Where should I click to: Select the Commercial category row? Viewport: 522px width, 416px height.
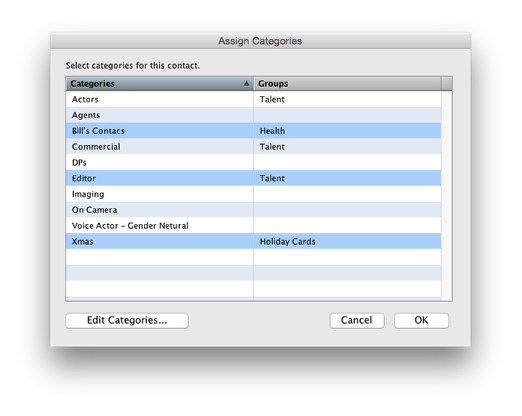click(x=253, y=147)
